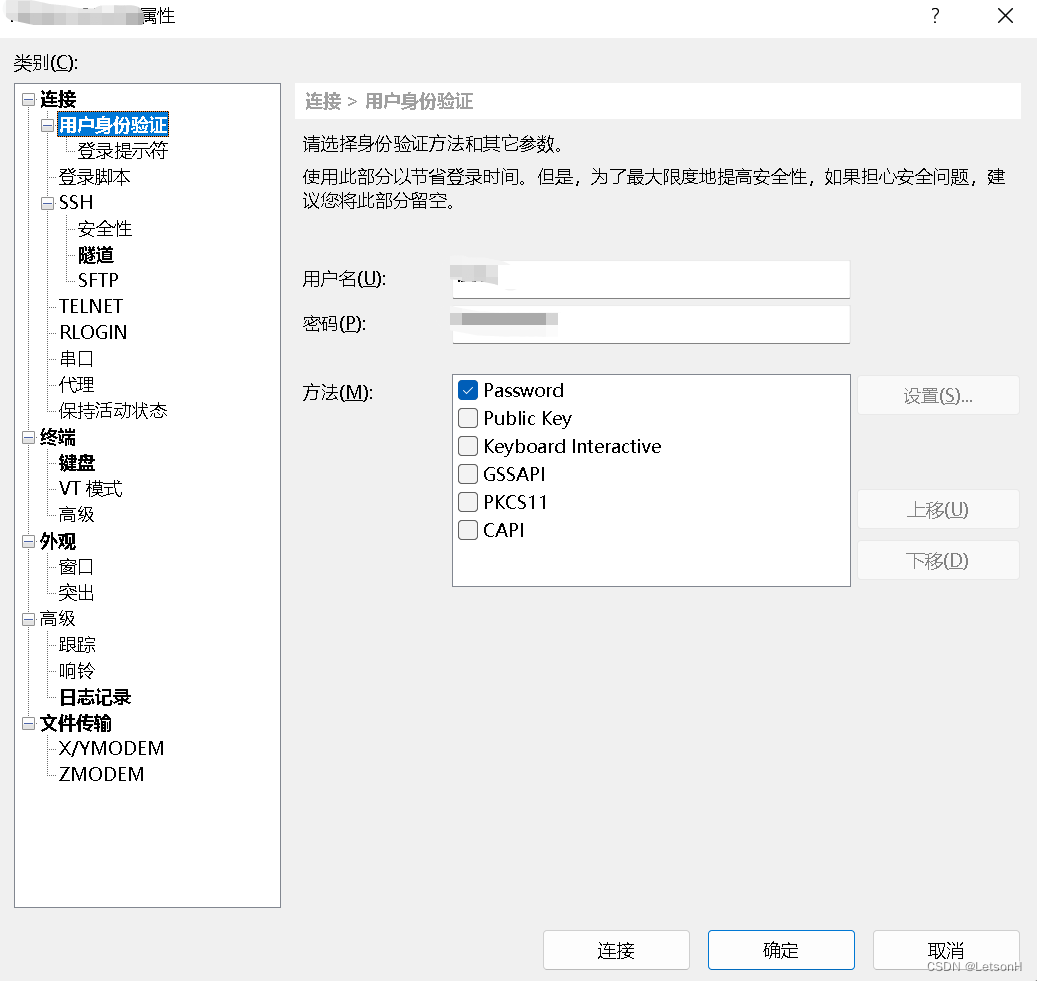The height and width of the screenshot is (981, 1037).
Task: Open the TELNET settings page
Action: click(90, 306)
